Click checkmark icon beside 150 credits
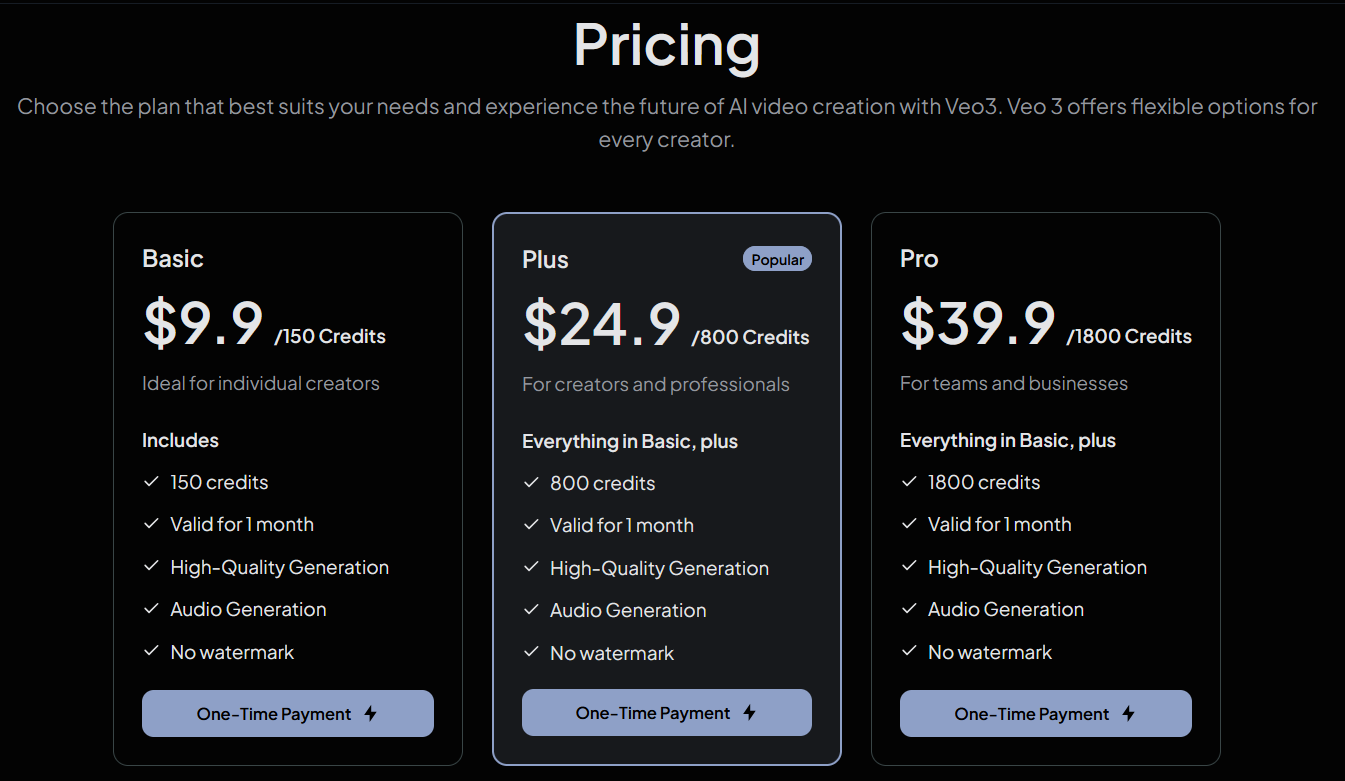The image size is (1345, 781). 151,482
